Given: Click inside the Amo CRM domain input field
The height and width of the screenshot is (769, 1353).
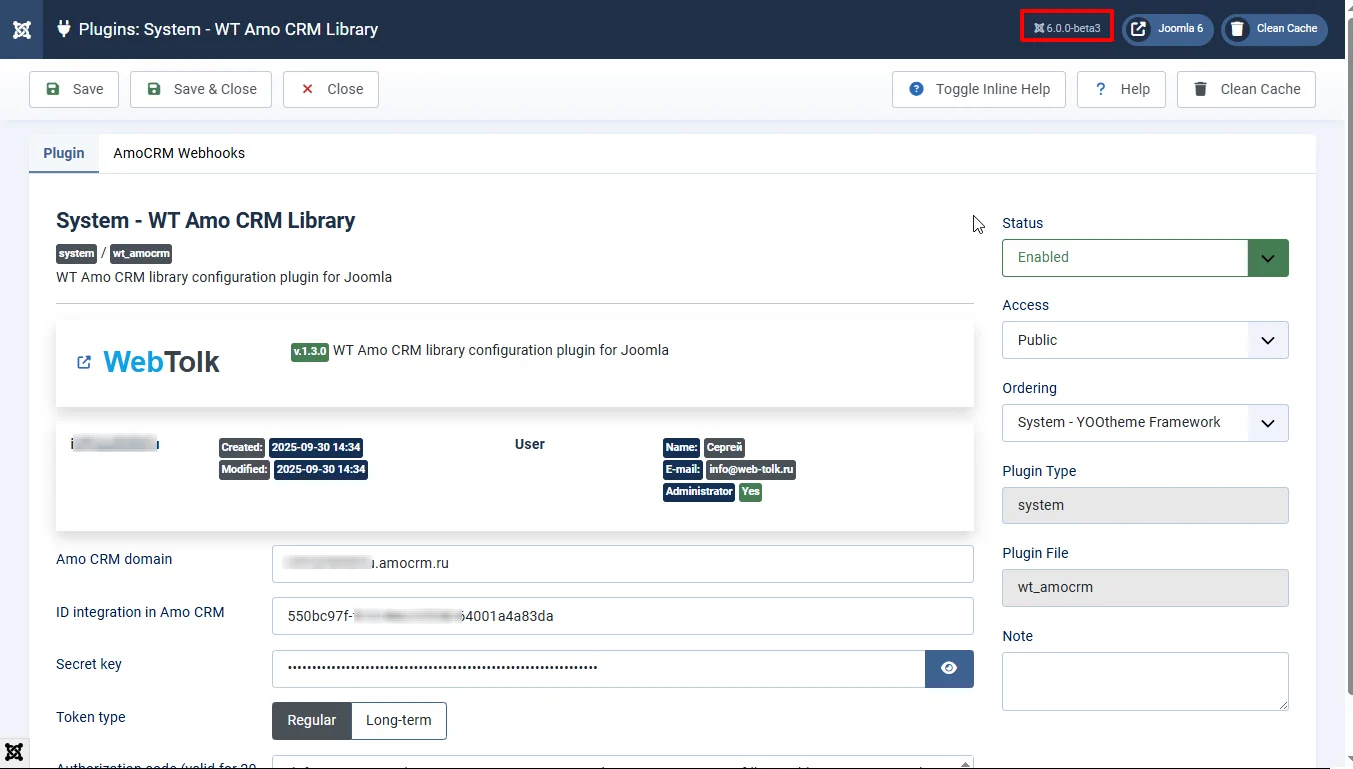Looking at the screenshot, I should [x=620, y=563].
